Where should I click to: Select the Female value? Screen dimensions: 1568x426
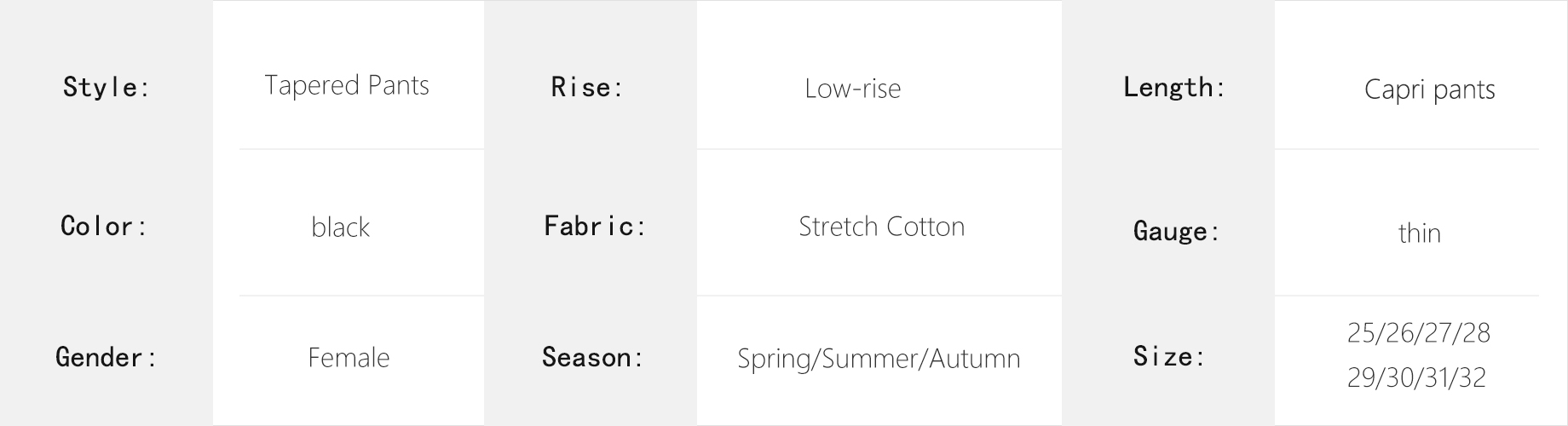pos(349,358)
